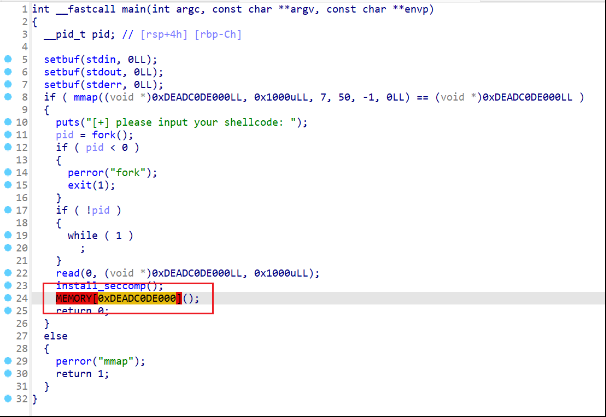Toggle breakpoint dot beside perror("fork") line
The width and height of the screenshot is (606, 417).
[8, 172]
